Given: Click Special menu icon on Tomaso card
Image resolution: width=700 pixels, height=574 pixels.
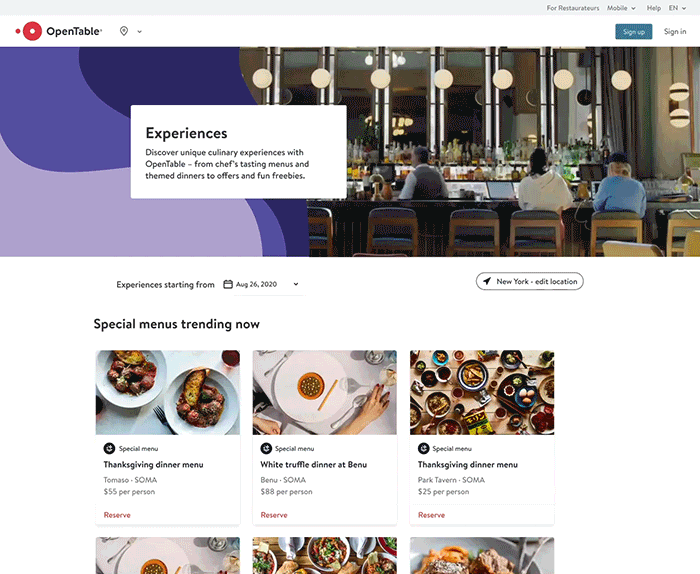Looking at the screenshot, I should click(x=109, y=448).
